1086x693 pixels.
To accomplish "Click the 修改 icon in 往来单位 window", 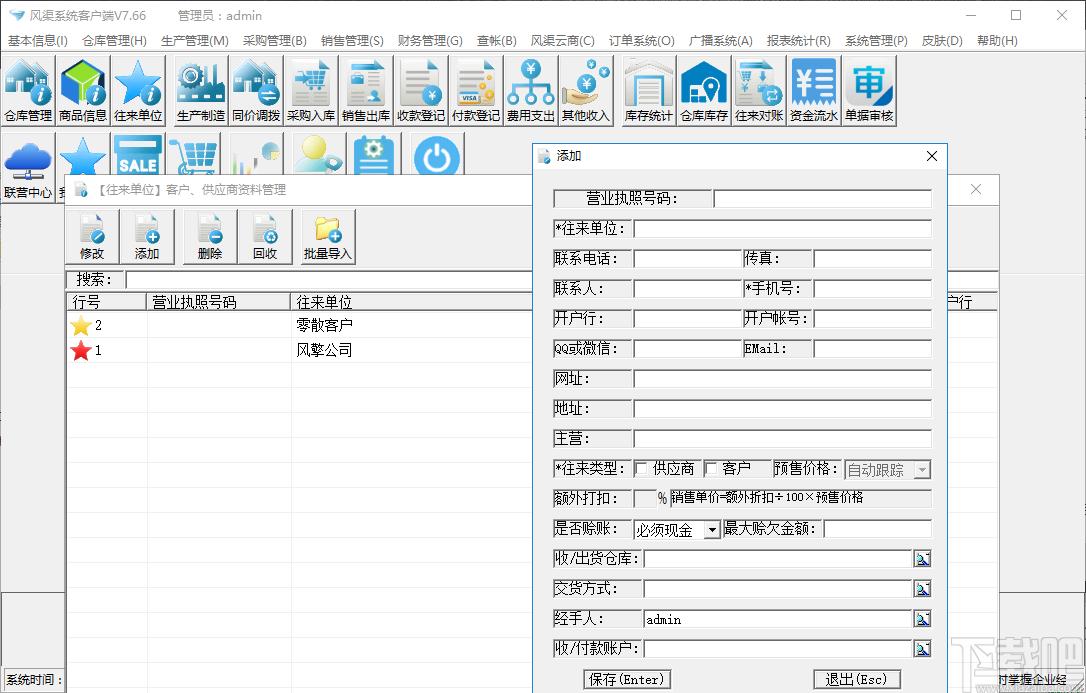I will click(x=92, y=236).
